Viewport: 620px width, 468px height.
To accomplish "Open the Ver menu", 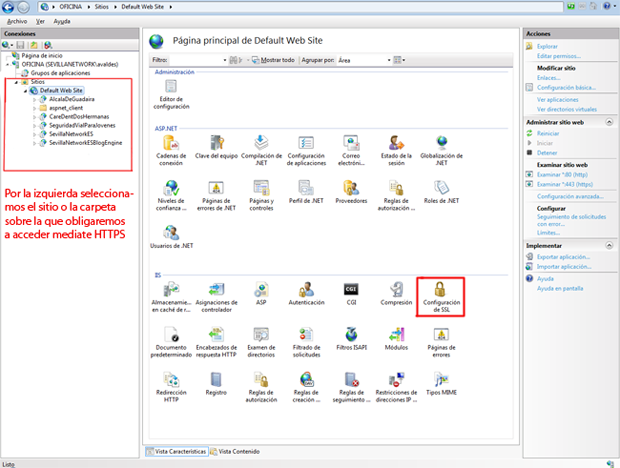I will click(40, 21).
